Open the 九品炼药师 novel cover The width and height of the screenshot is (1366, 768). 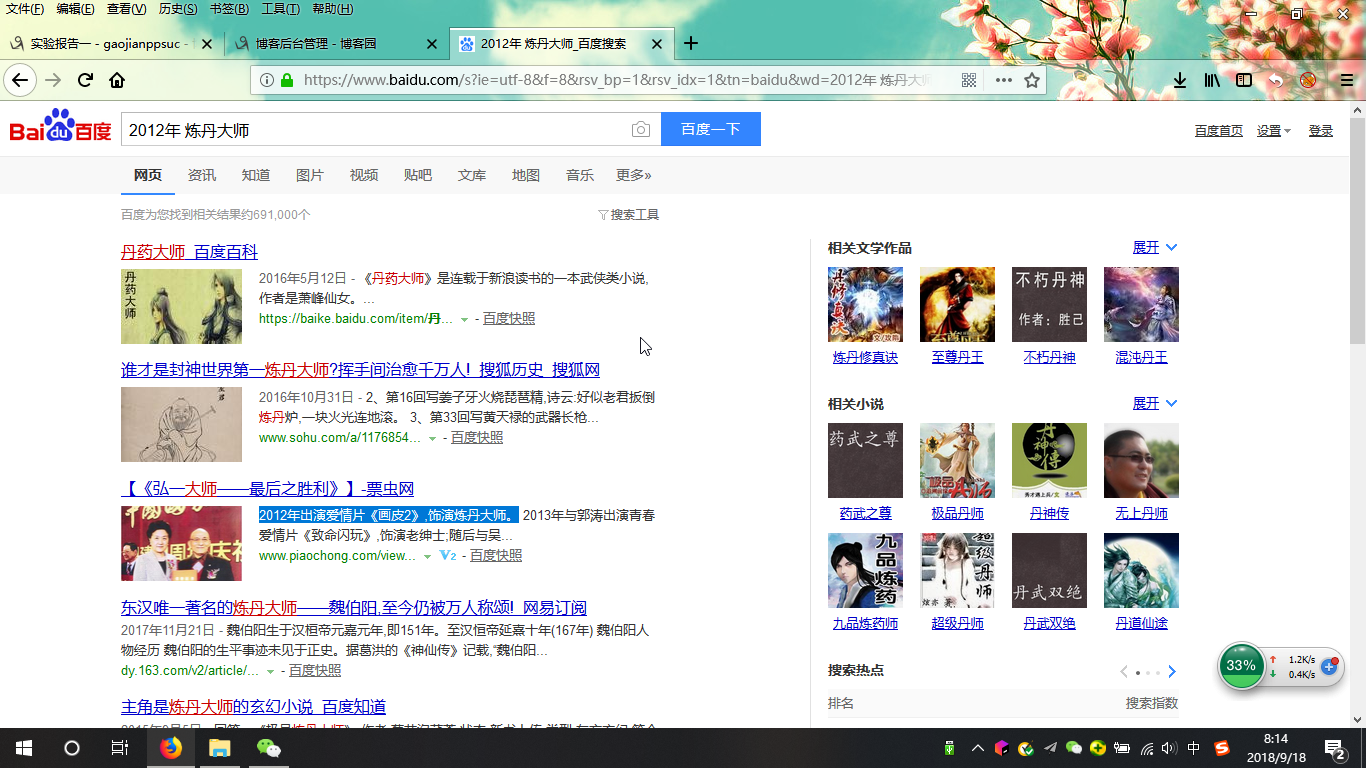tap(865, 570)
